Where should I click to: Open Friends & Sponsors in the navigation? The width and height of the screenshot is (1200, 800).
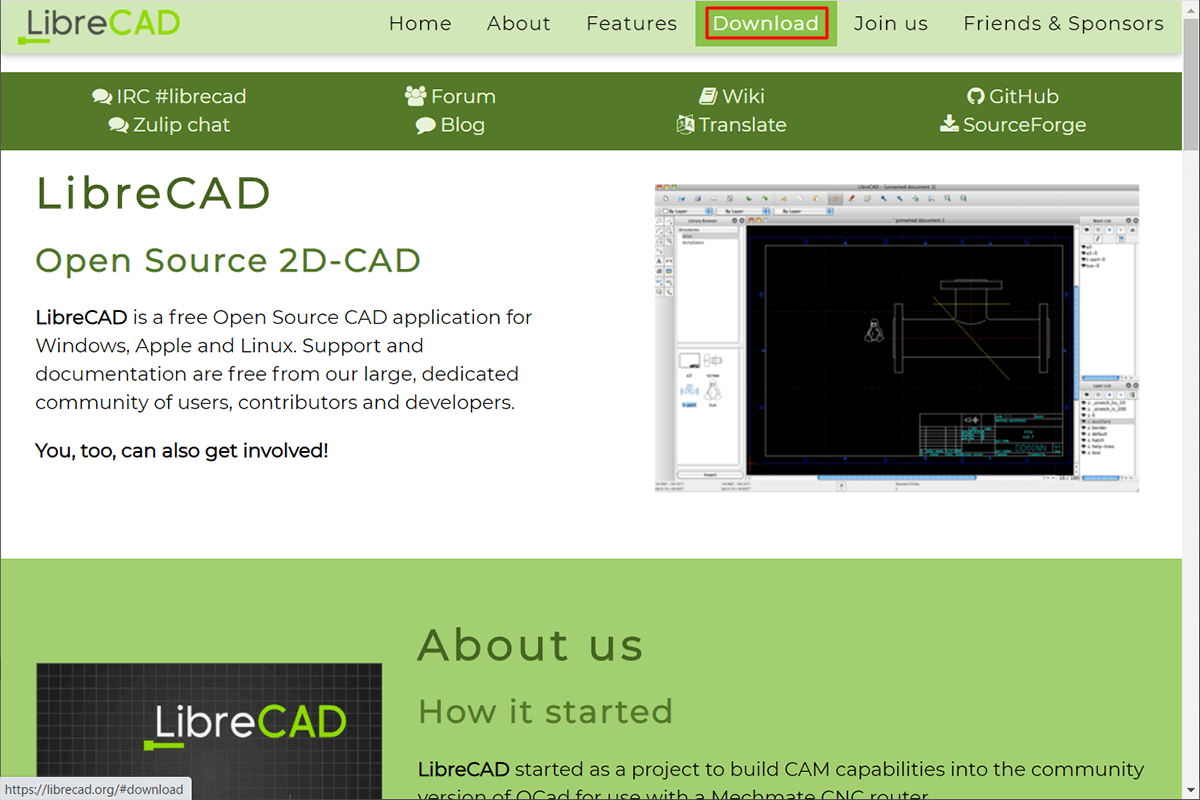[1064, 23]
